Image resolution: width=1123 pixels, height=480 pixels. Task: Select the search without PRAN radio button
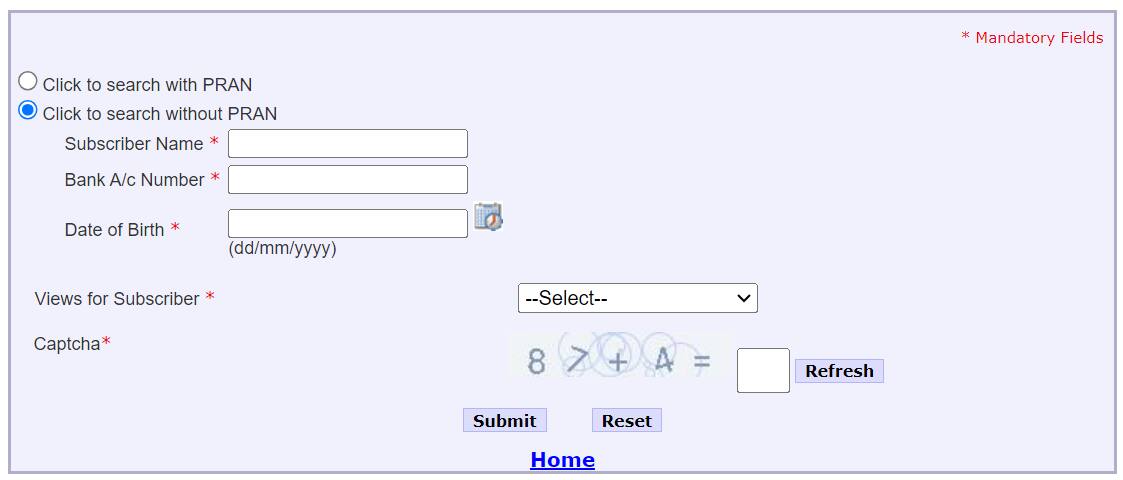(28, 111)
